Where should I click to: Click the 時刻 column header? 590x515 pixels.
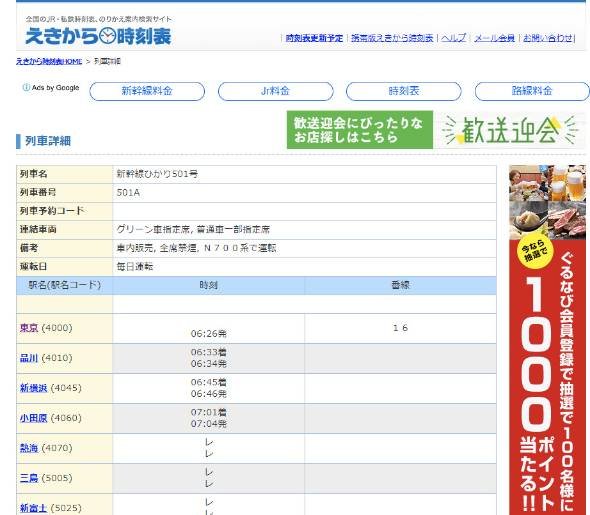[x=208, y=285]
